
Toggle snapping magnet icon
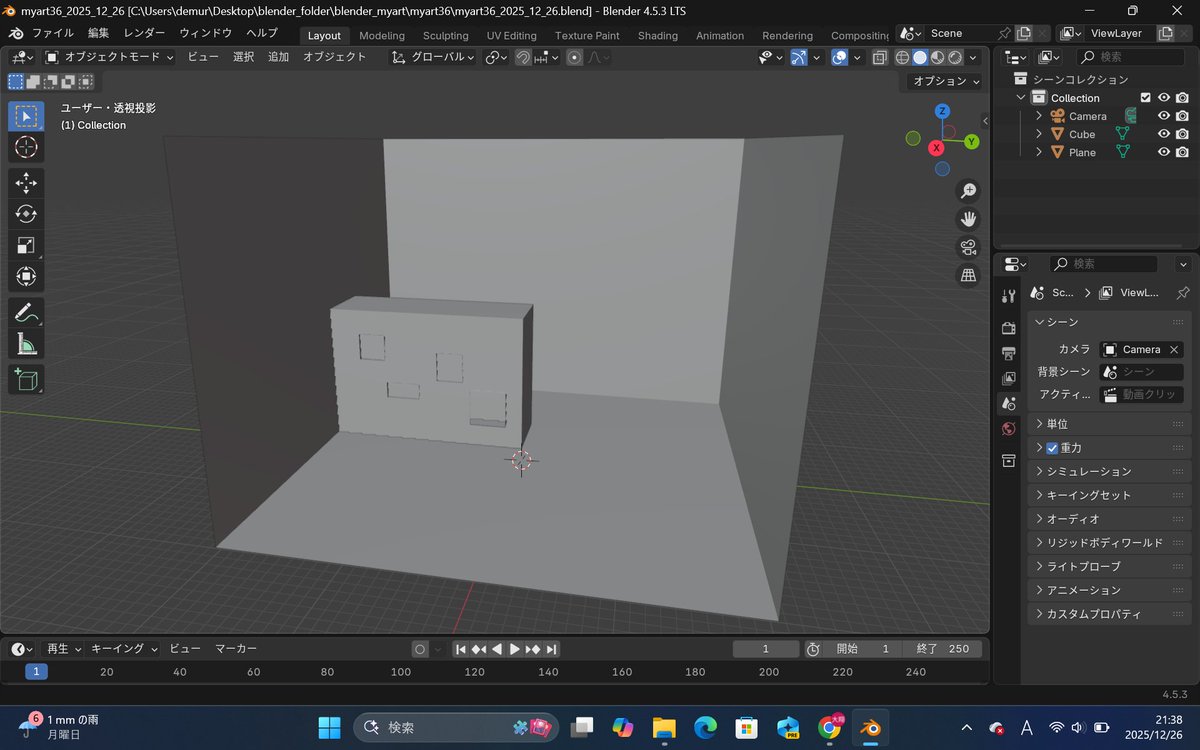pos(523,57)
